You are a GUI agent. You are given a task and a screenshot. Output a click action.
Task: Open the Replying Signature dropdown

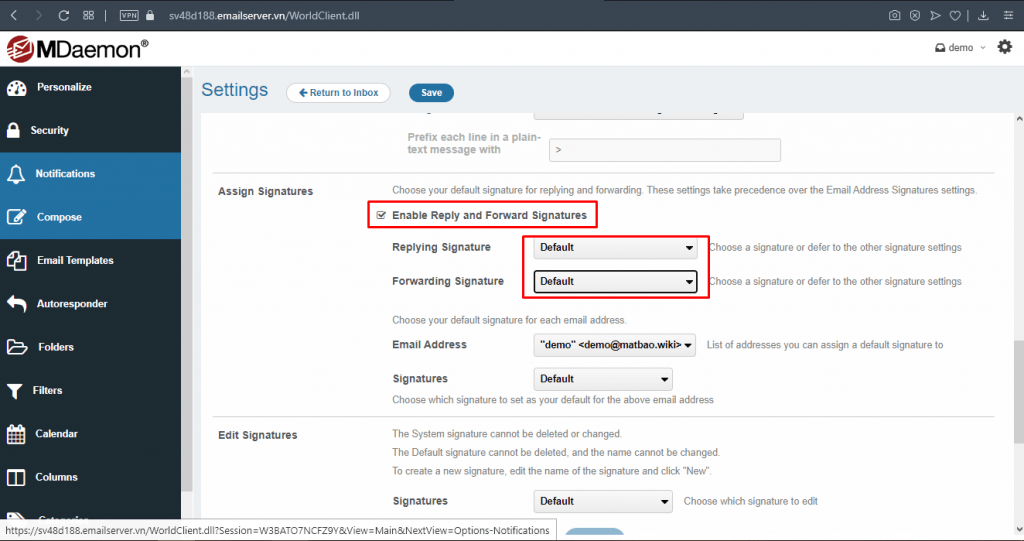615,248
